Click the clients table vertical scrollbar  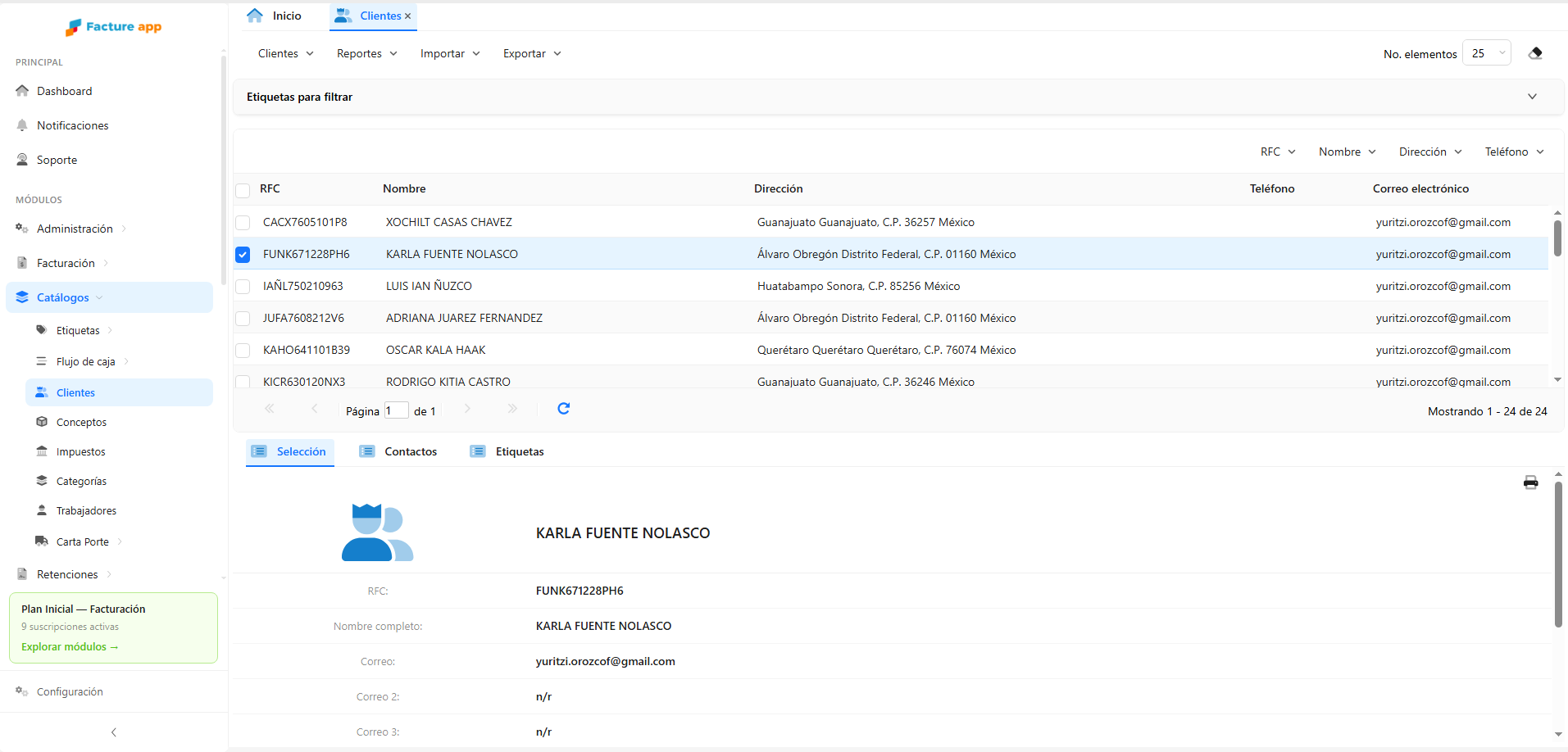coord(1557,238)
